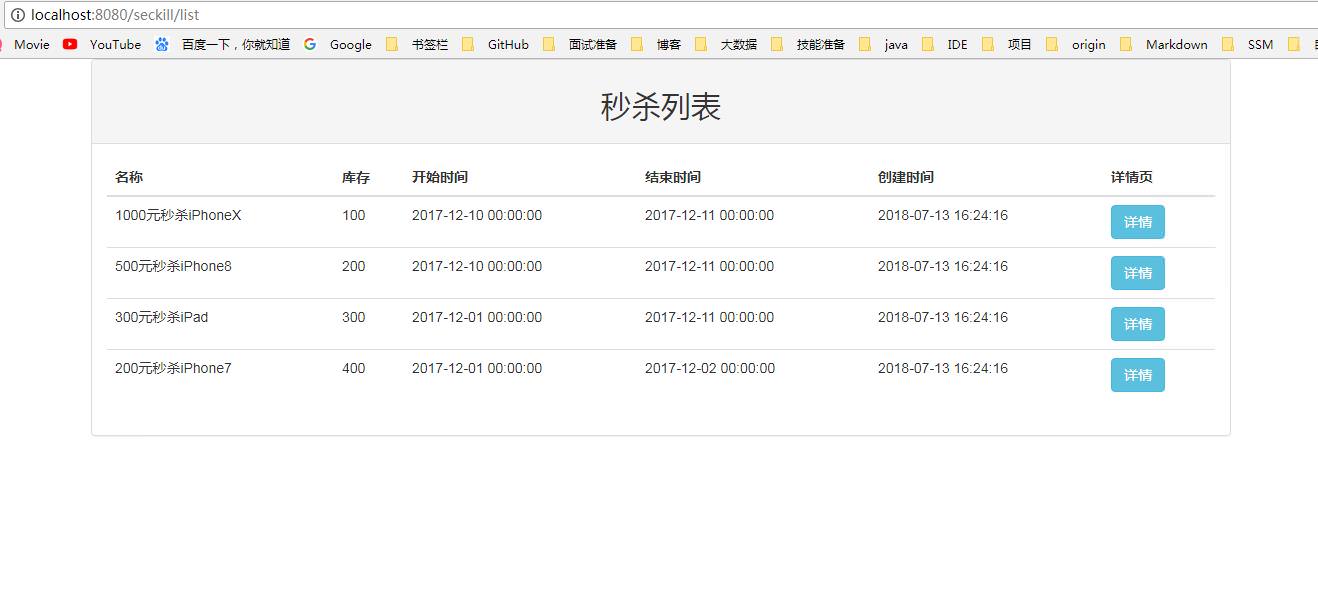This screenshot has height=600, width=1318.
Task: Open the java bookmark folder
Action: [x=884, y=44]
